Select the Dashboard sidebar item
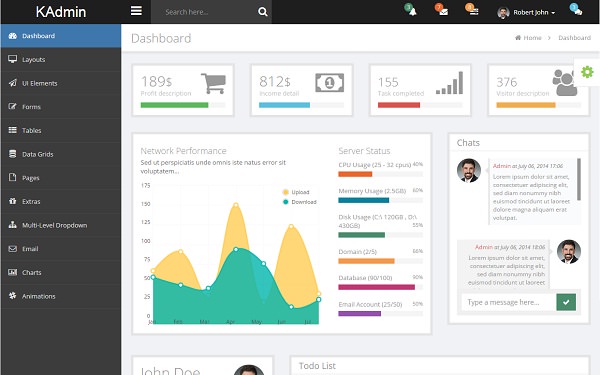The image size is (600, 375). (x=61, y=36)
